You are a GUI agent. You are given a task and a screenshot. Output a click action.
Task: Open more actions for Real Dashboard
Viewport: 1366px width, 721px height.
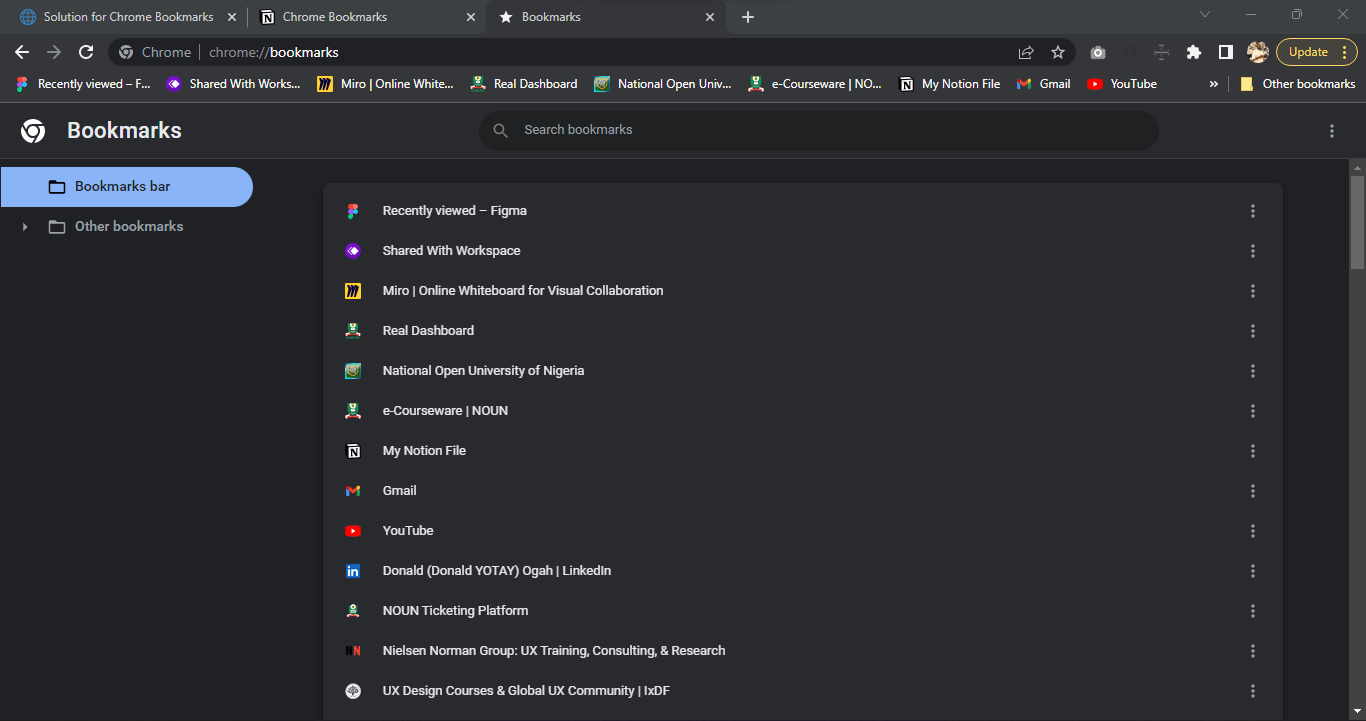coord(1253,331)
